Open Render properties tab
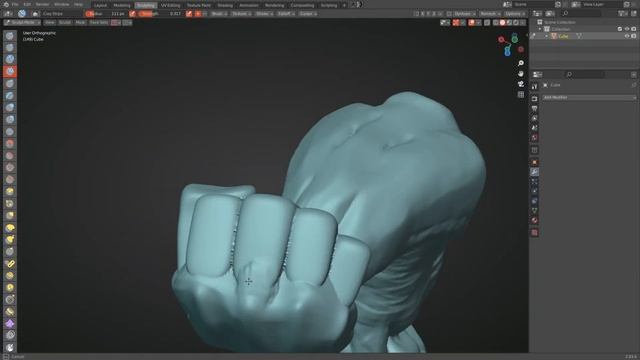The width and height of the screenshot is (640, 360). pyautogui.click(x=534, y=98)
